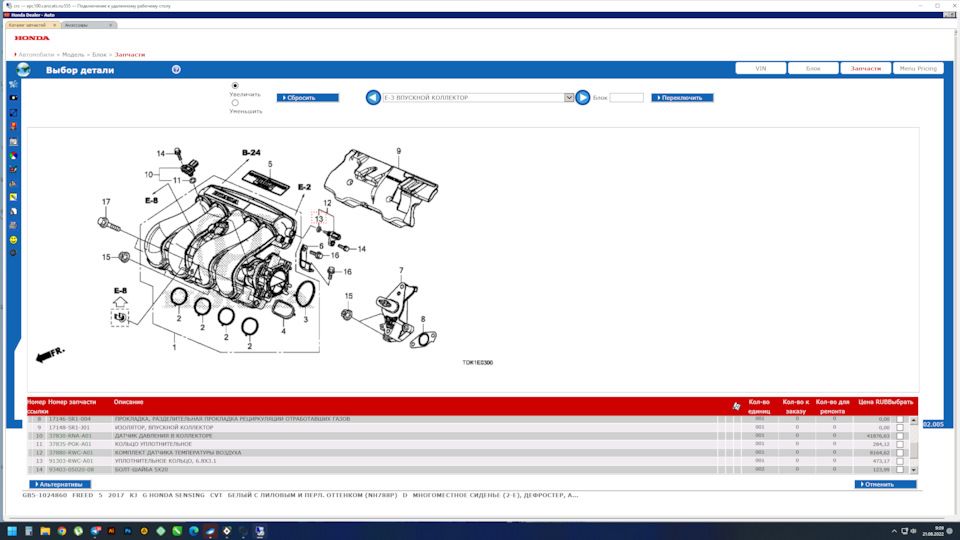Viewport: 960px width, 540px height.
Task: Check the box for part 93403-05020-08
Action: 899,470
